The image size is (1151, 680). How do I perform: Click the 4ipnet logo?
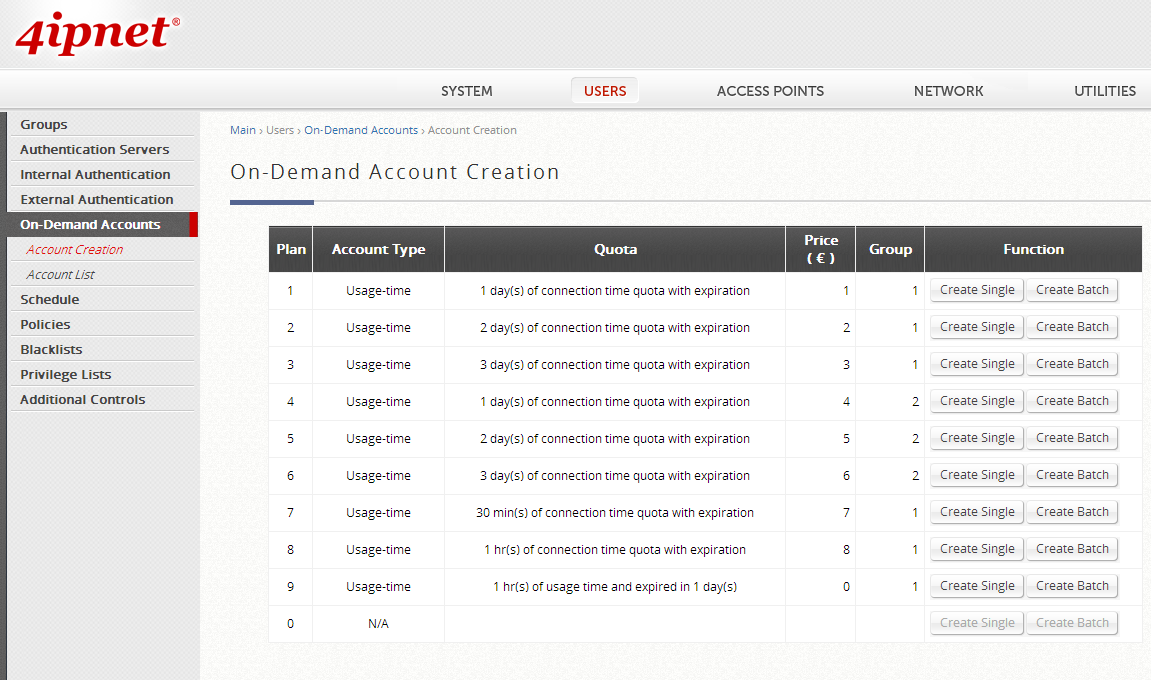coord(97,33)
